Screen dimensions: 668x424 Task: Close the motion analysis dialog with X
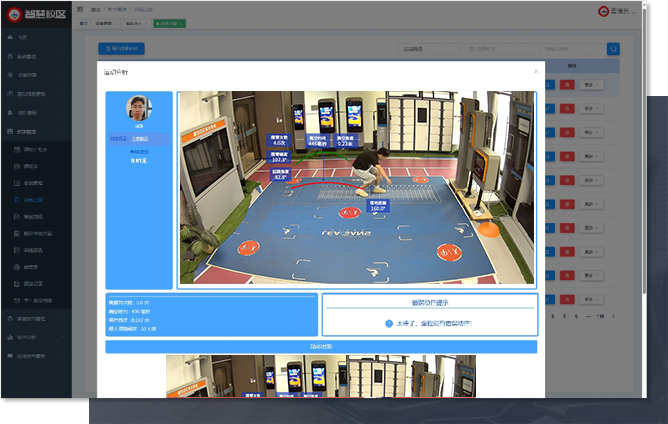(535, 72)
